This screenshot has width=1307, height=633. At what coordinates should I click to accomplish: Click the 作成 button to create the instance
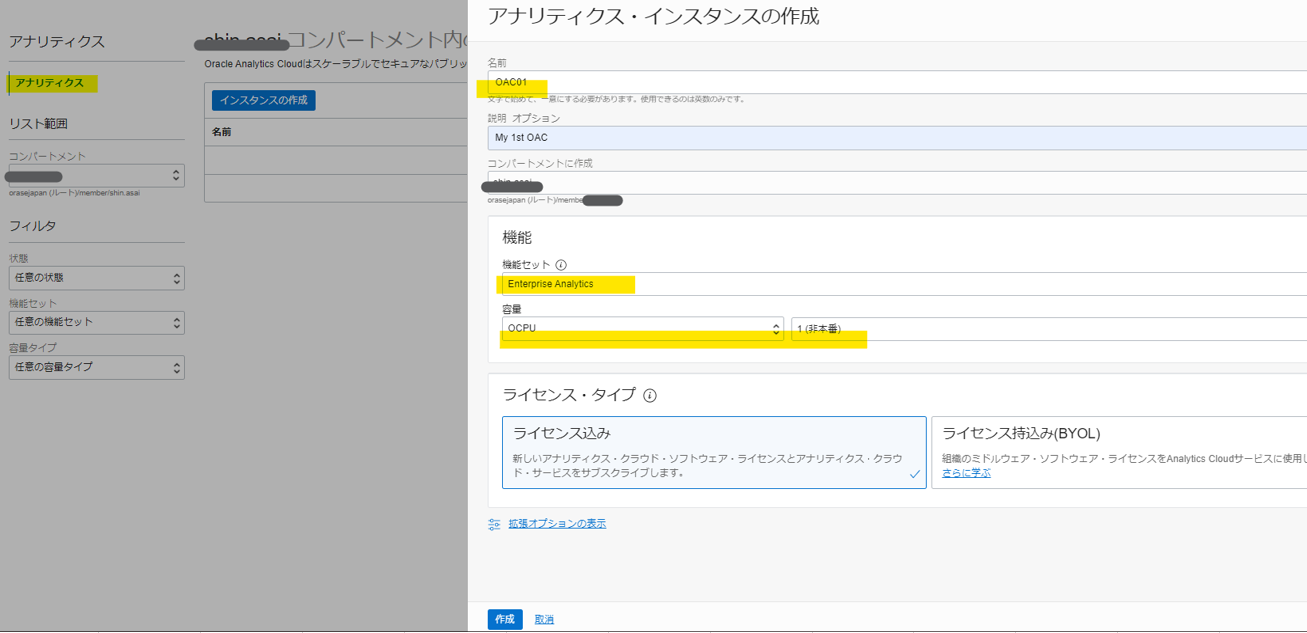click(x=505, y=619)
